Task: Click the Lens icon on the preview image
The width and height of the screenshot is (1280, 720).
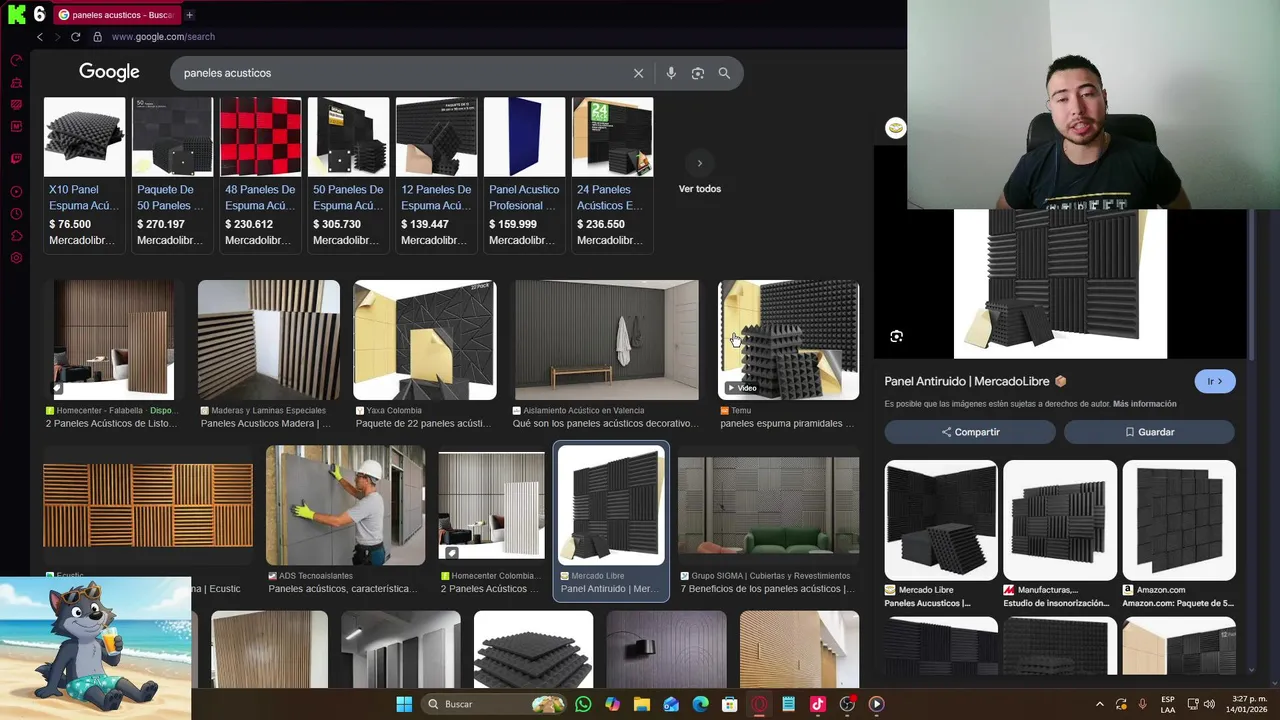Action: click(896, 337)
